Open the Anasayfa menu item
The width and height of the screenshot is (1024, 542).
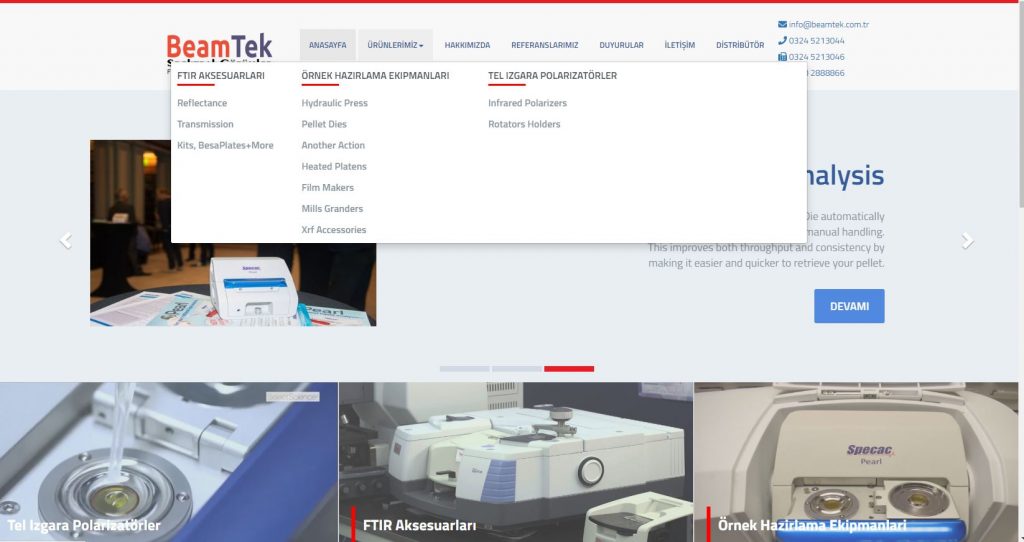click(x=328, y=45)
